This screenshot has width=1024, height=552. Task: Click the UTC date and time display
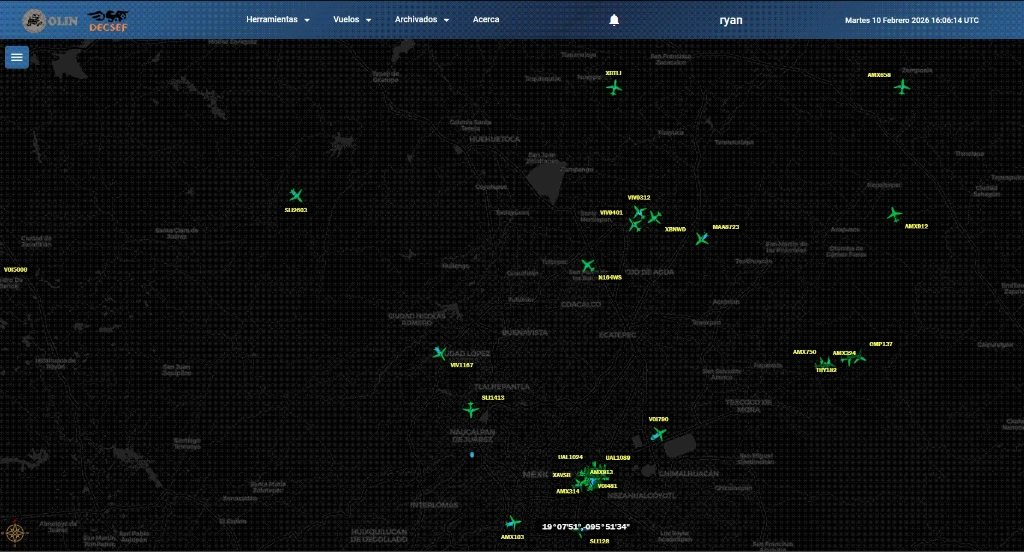click(911, 20)
